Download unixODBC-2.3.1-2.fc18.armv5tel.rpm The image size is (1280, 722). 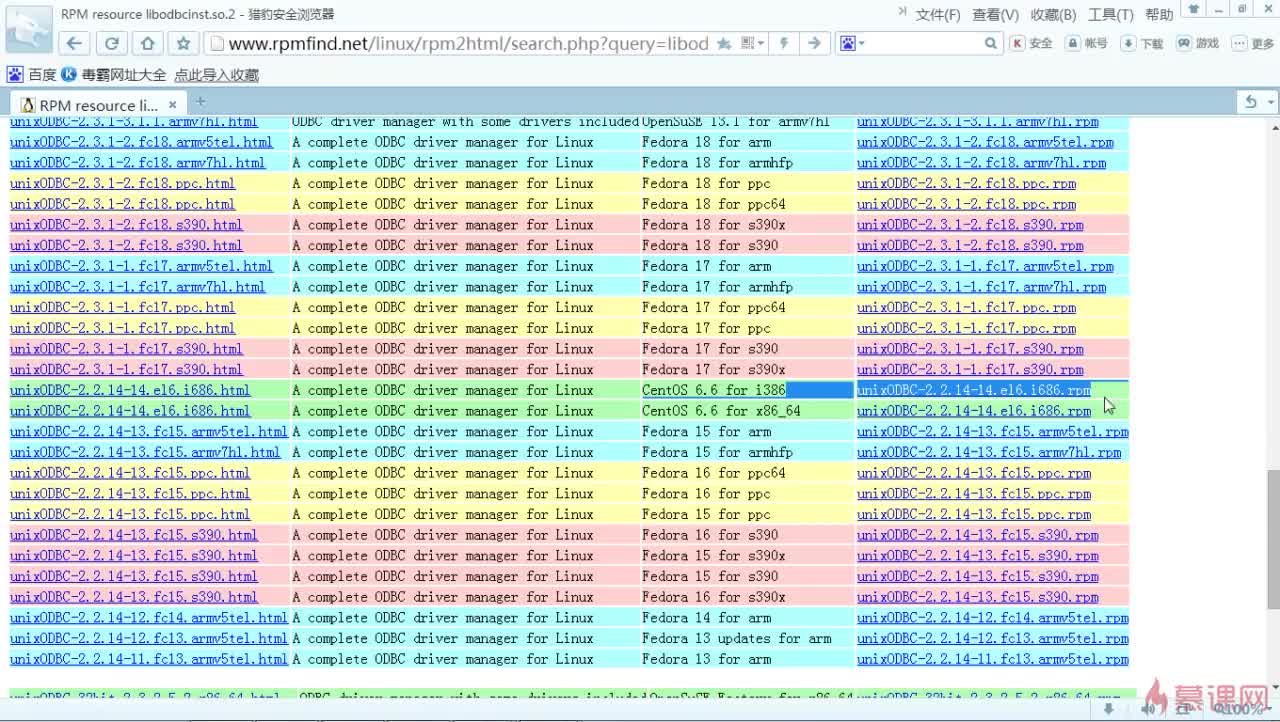click(985, 142)
